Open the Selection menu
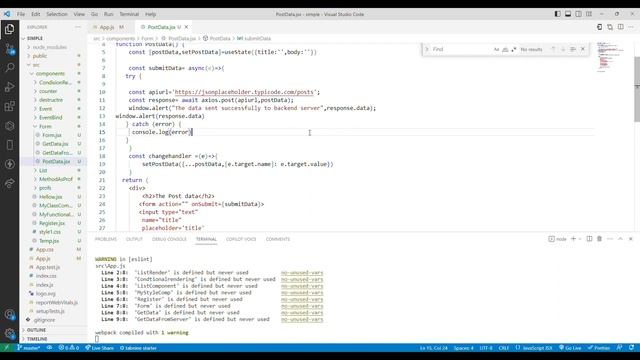Screen dimensions: 640x360 pos(57,14)
